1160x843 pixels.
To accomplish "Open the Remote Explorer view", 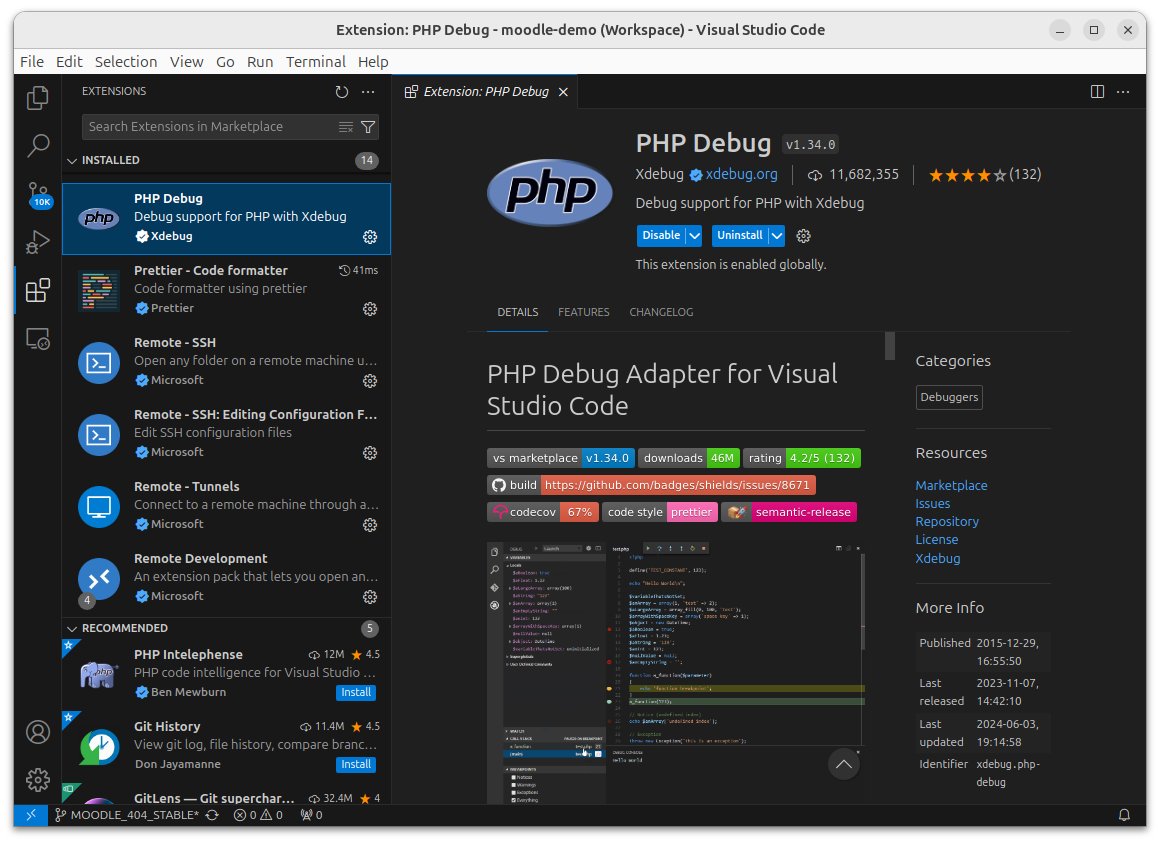I will (38, 339).
